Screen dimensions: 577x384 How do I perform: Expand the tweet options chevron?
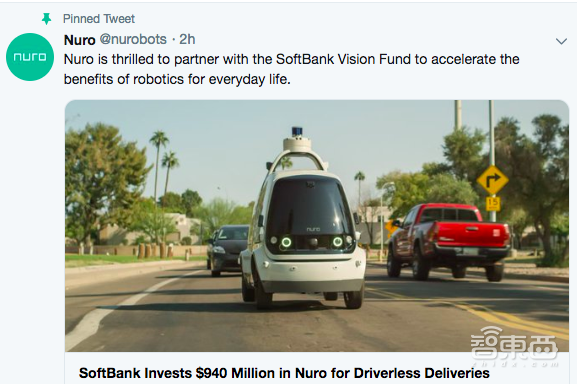(x=561, y=41)
